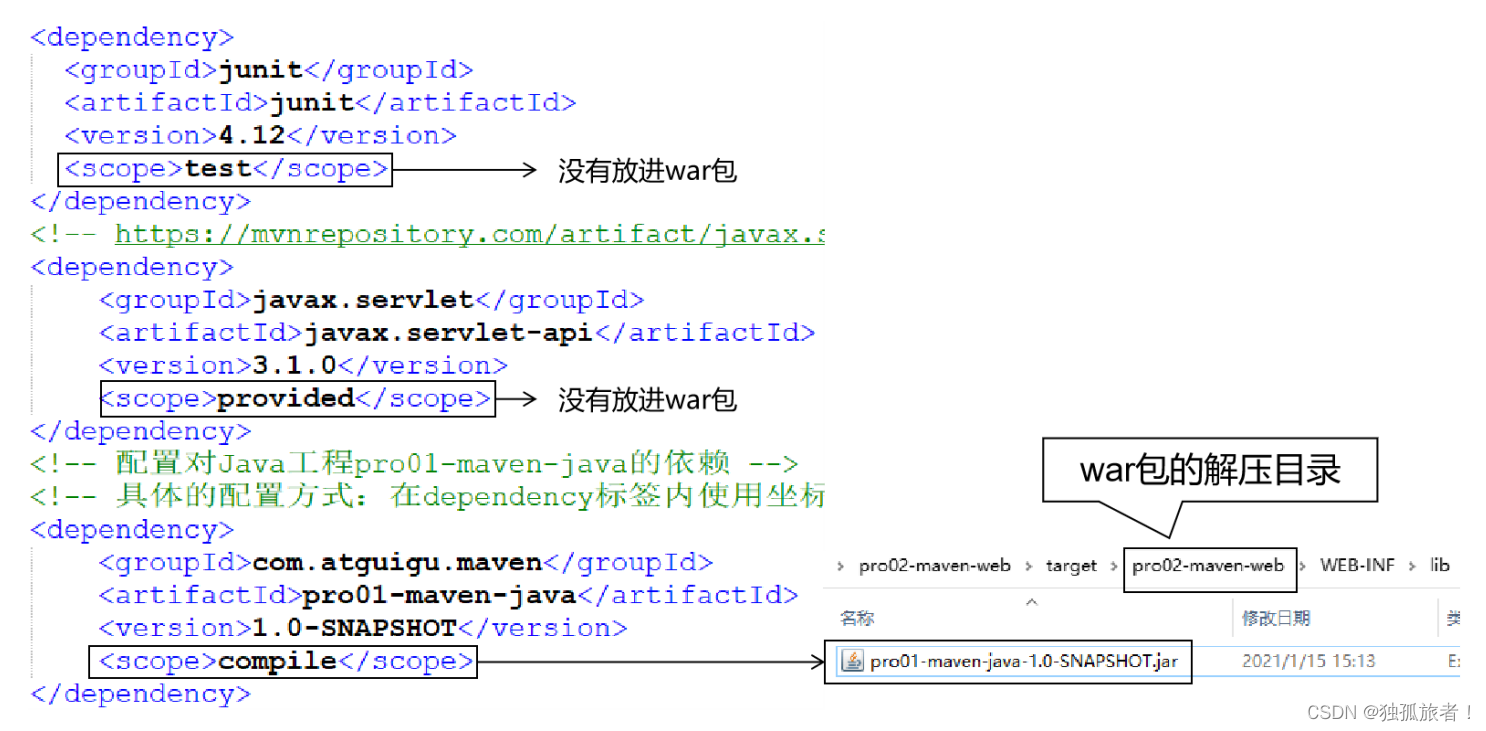Click pro01-maven-java artifactId text

click(439, 595)
